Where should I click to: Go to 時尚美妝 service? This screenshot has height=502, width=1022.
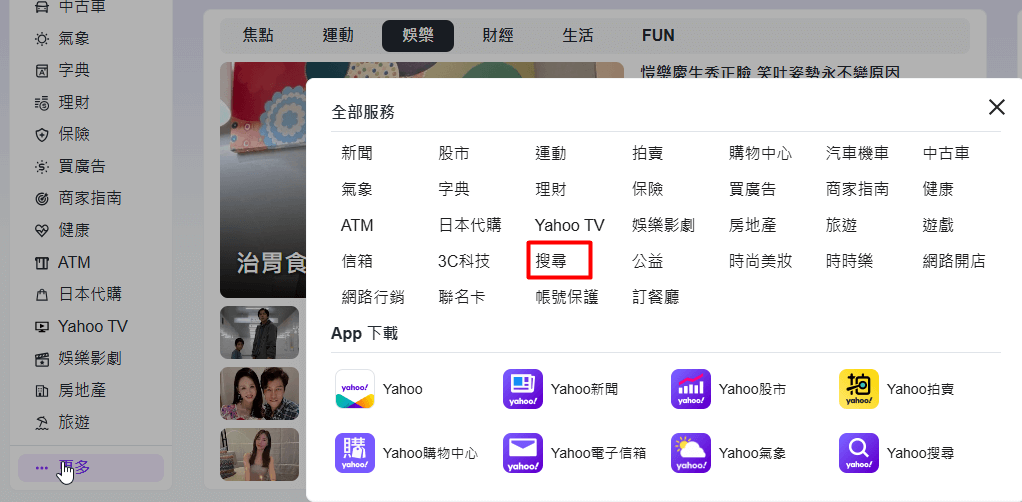(x=761, y=262)
